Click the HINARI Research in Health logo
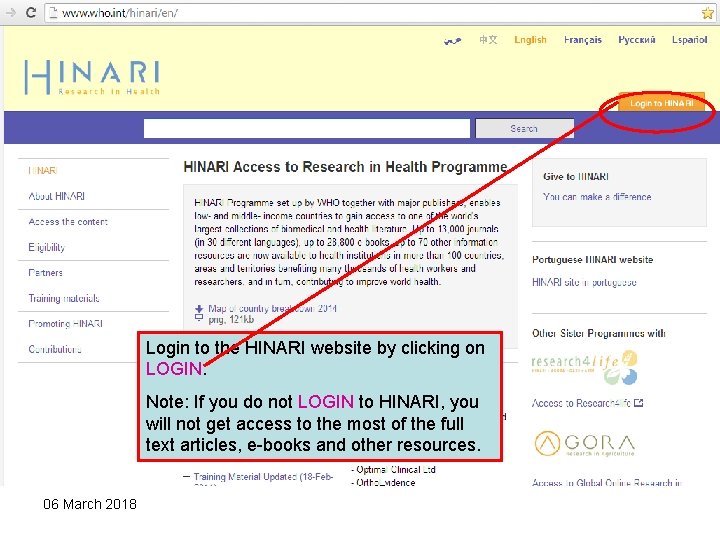 92,77
